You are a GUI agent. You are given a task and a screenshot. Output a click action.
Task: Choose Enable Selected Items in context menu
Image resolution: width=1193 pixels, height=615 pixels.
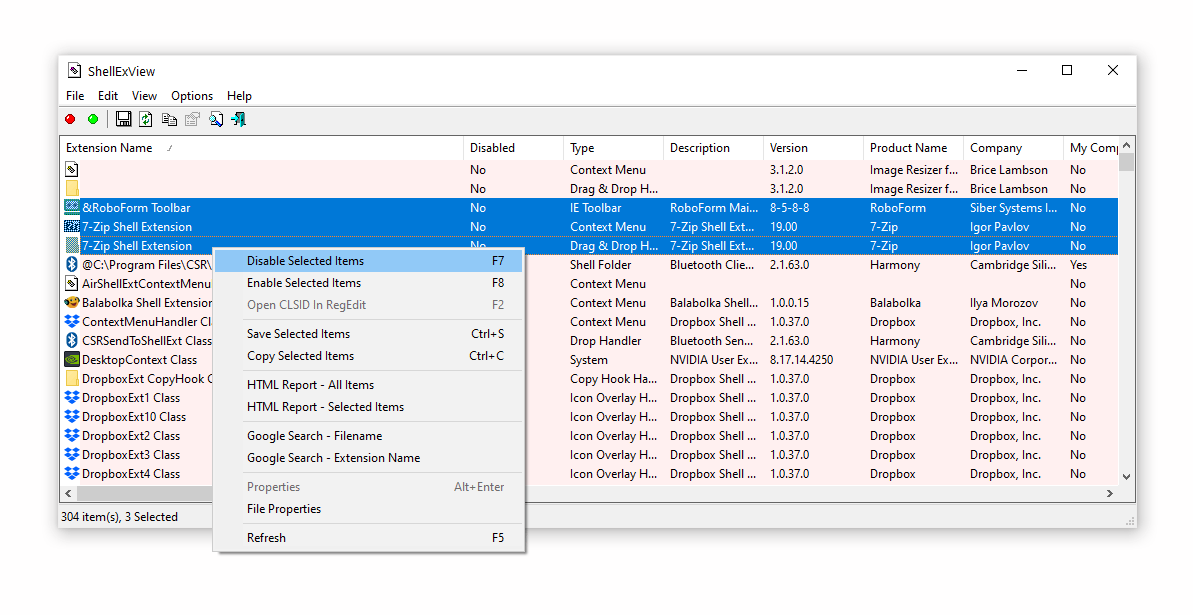tap(369, 283)
